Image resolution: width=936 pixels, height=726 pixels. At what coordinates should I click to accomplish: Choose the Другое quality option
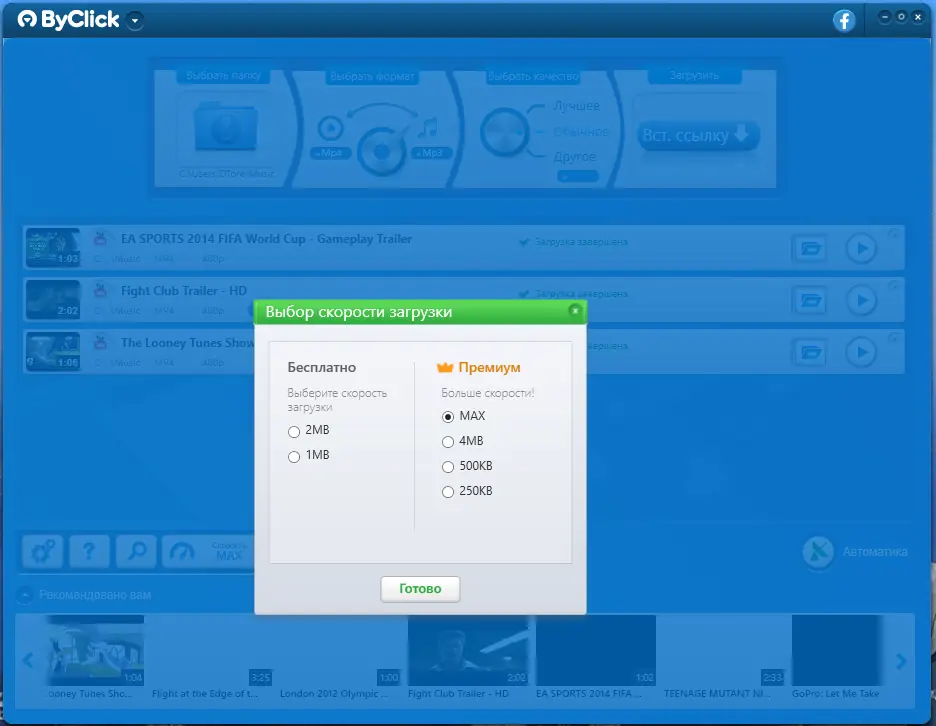pos(575,156)
